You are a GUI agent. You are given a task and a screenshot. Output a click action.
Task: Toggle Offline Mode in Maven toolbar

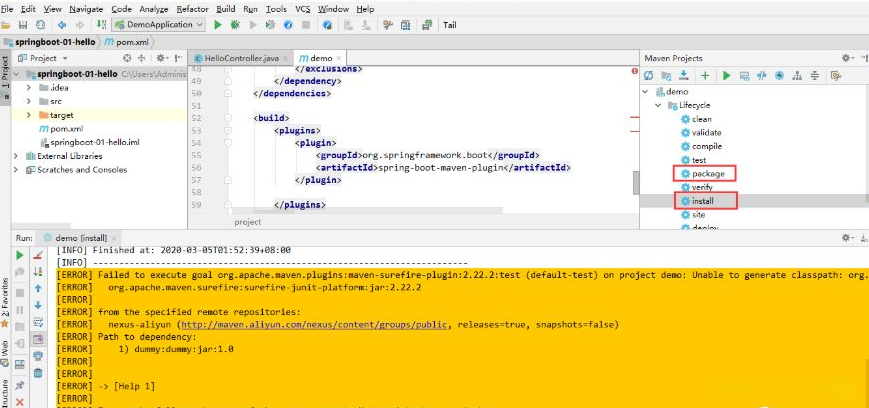coord(762,76)
